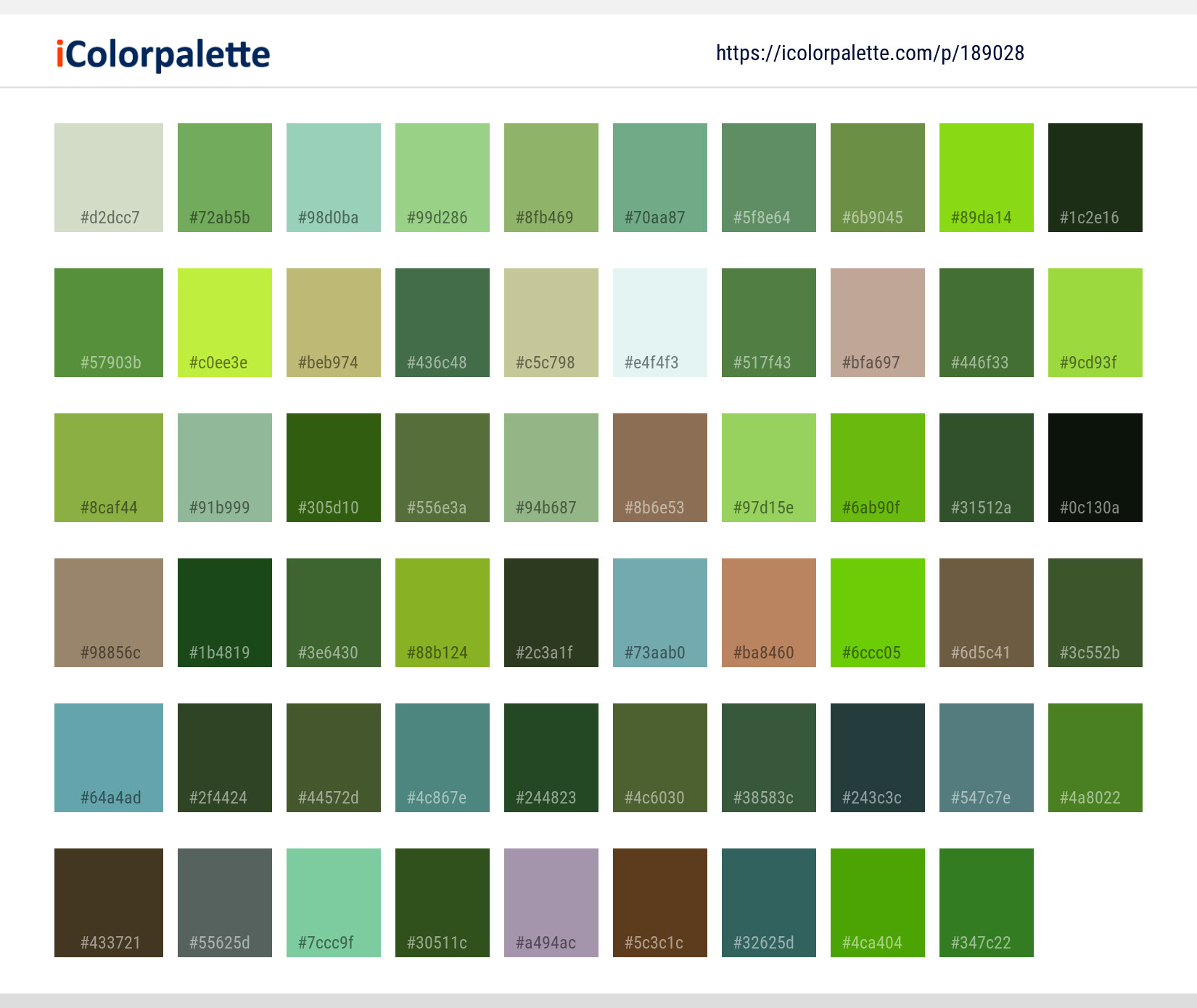Pick the #97d15e swatch

click(769, 468)
